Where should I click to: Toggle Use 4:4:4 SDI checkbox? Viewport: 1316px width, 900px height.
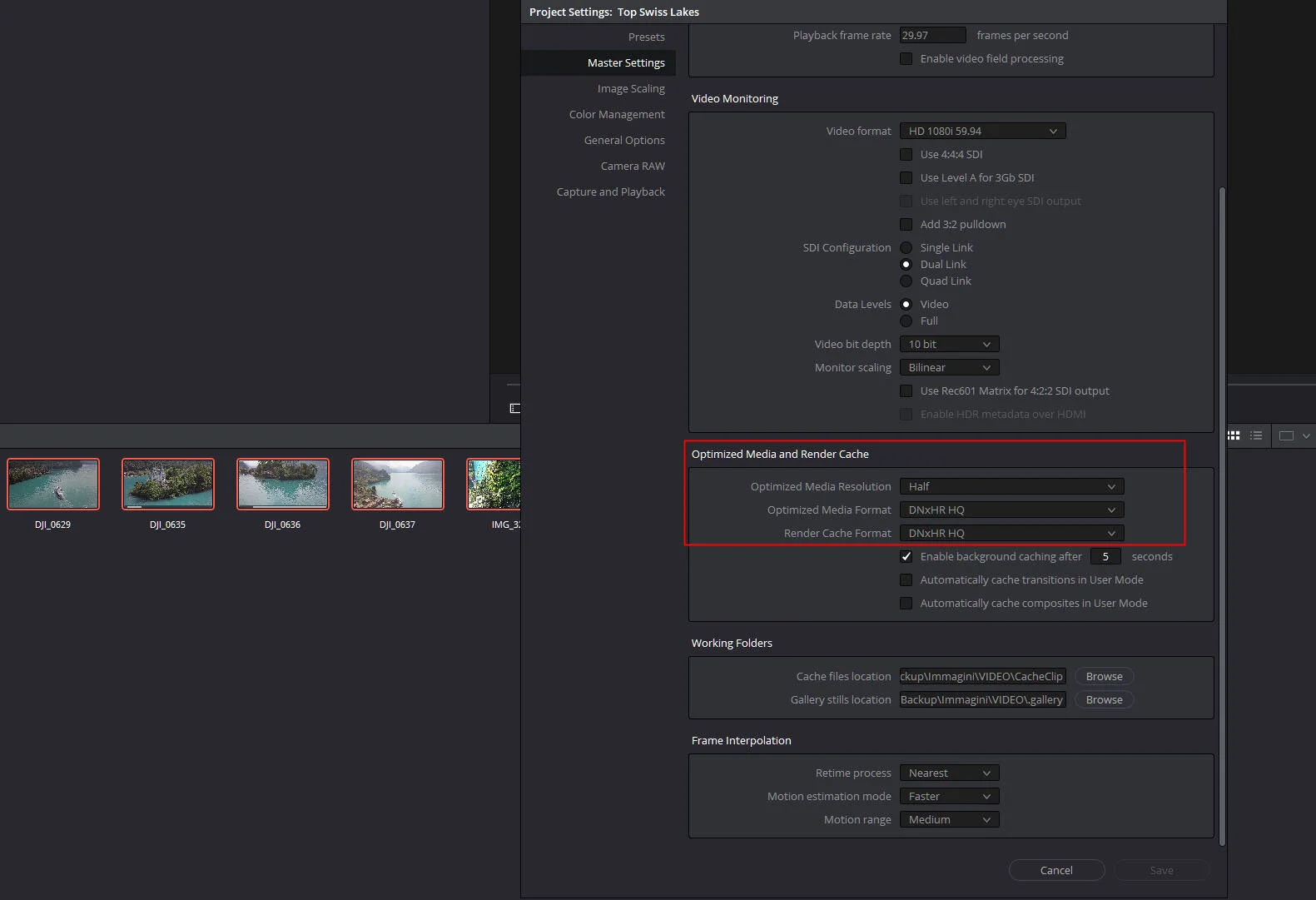pos(906,154)
